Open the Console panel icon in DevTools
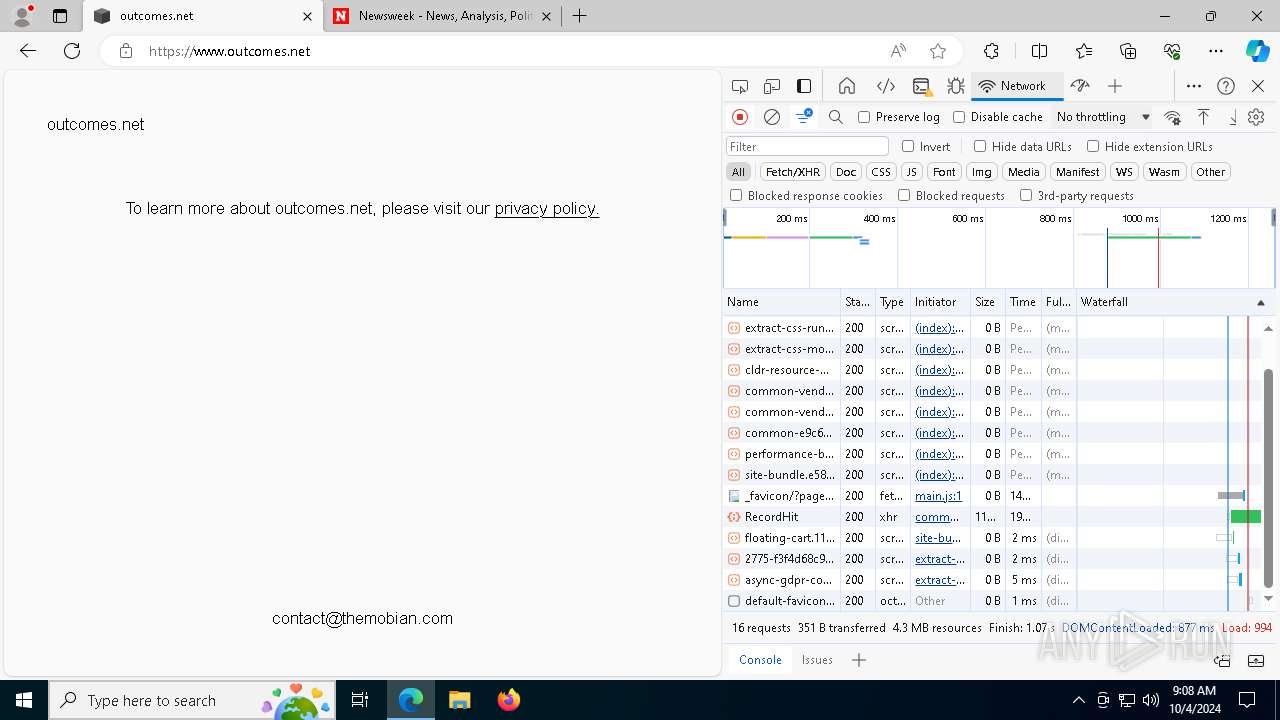1280x720 pixels. (x=922, y=86)
